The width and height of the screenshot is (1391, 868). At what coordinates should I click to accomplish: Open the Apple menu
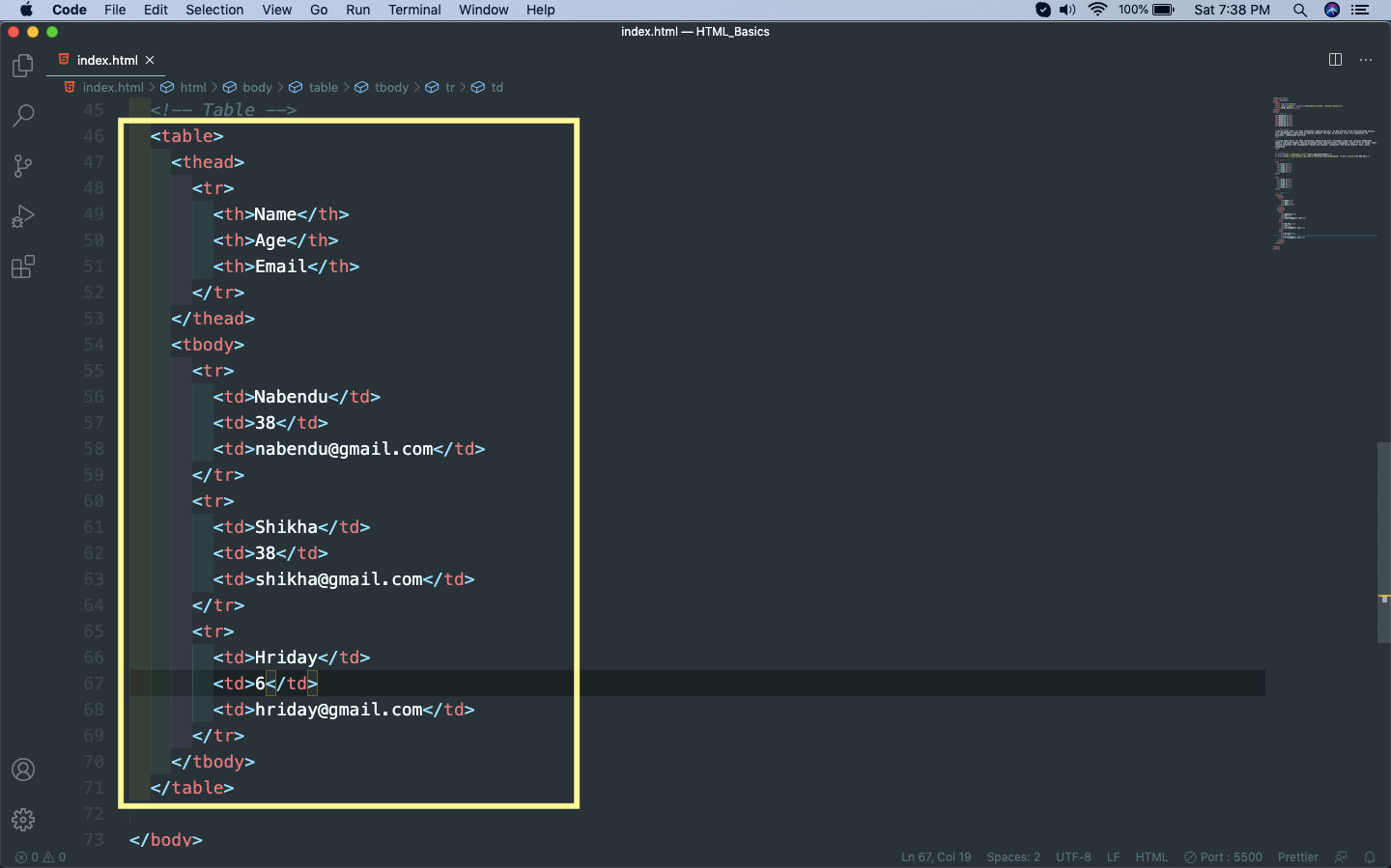pyautogui.click(x=26, y=10)
